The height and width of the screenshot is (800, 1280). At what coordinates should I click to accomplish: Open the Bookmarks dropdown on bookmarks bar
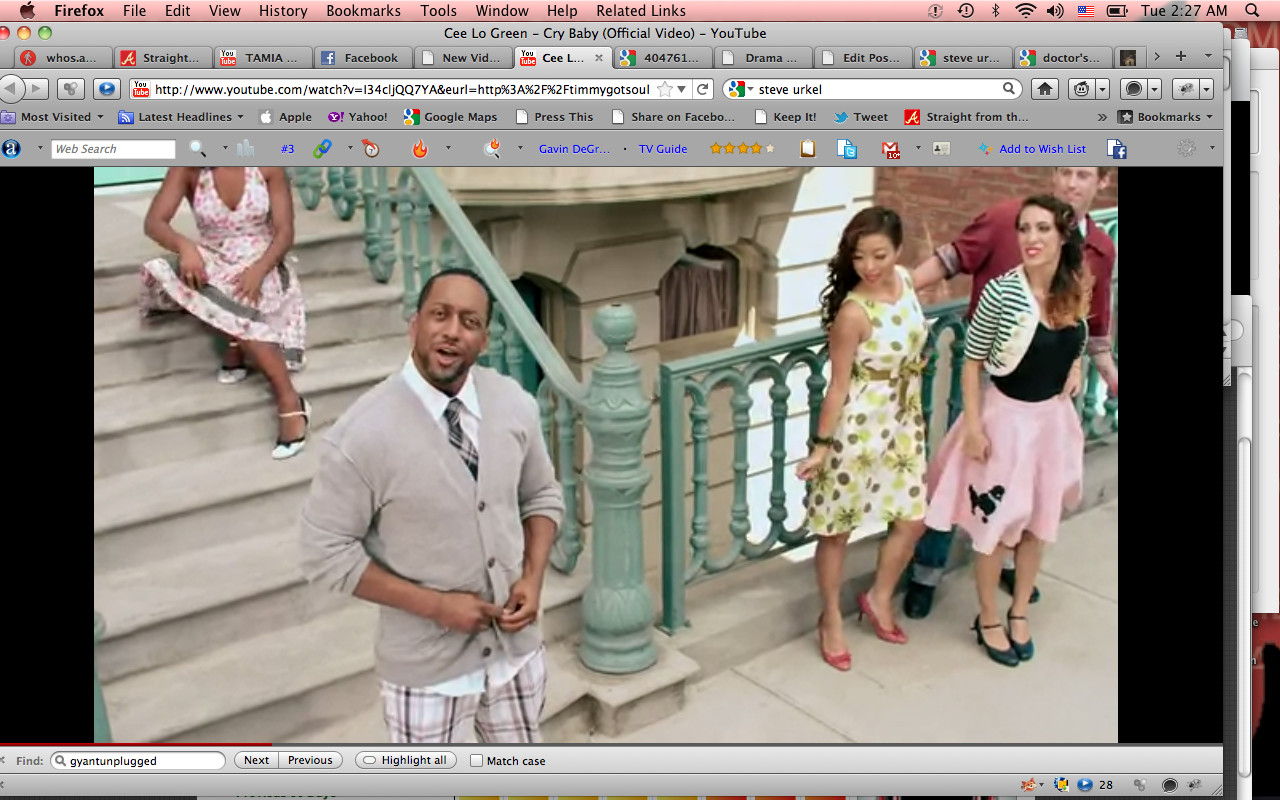pyautogui.click(x=1167, y=117)
